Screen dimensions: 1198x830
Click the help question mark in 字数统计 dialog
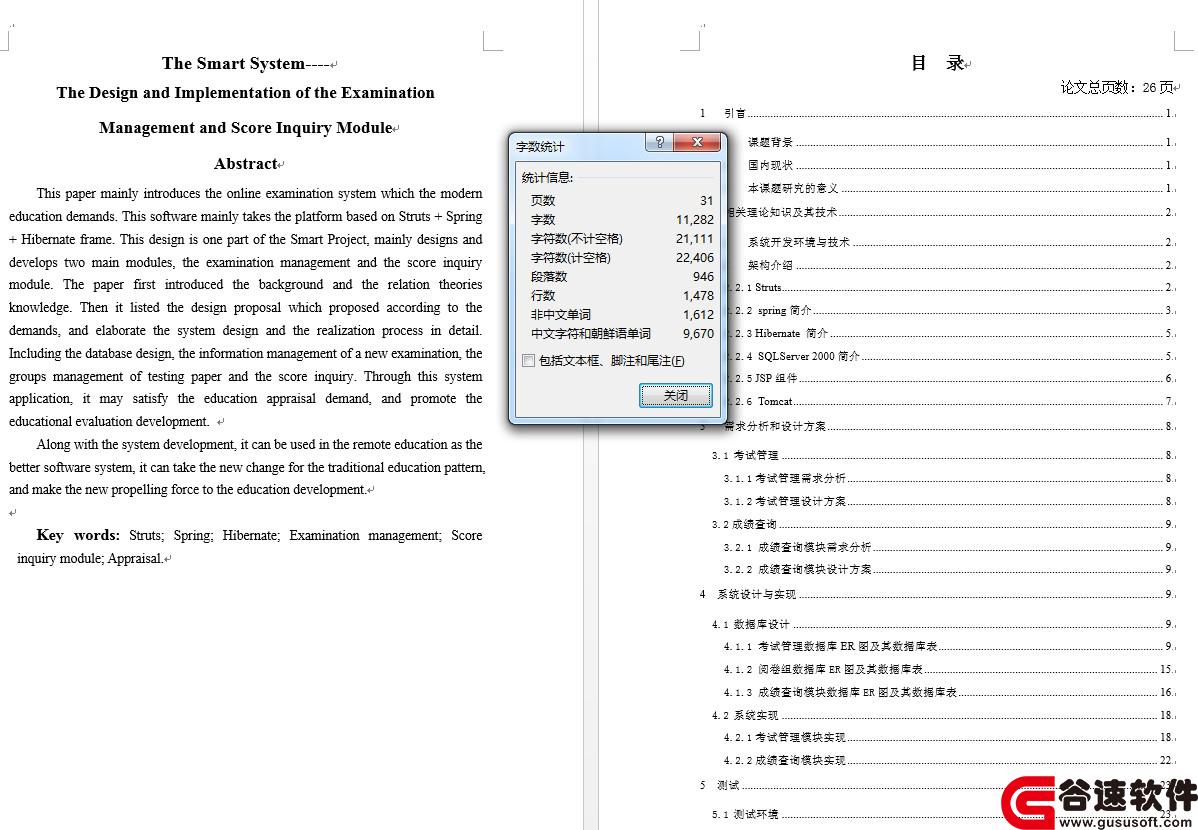tap(659, 142)
